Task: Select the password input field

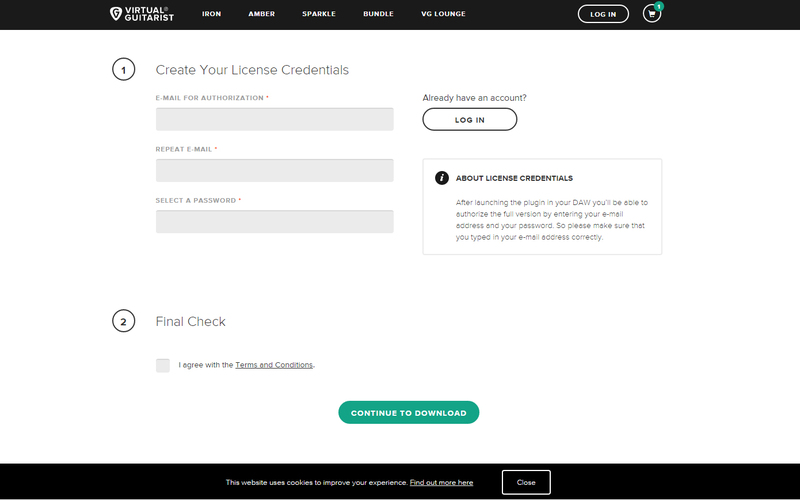Action: (274, 221)
